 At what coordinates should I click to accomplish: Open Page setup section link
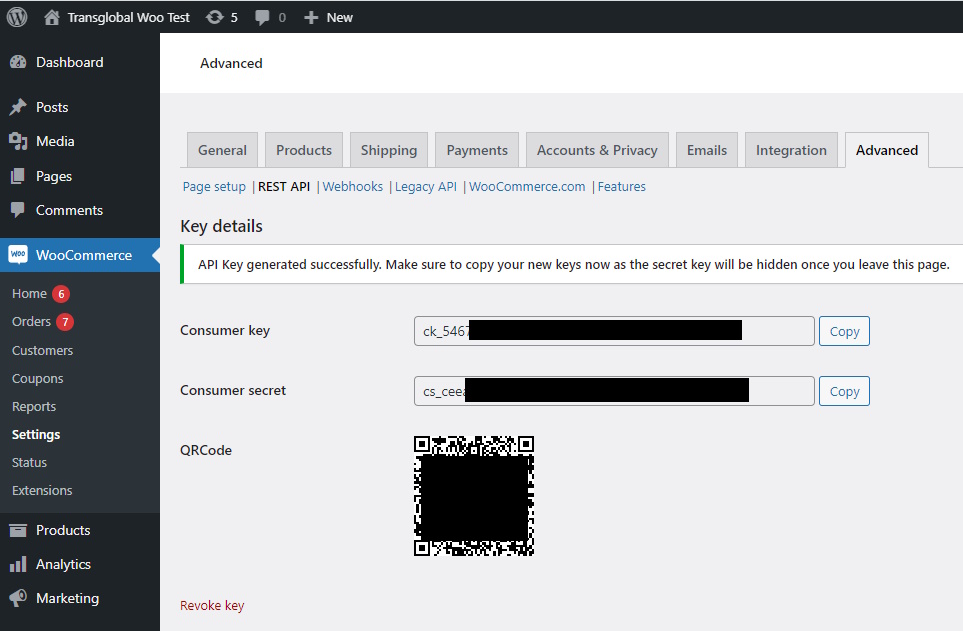tap(214, 187)
